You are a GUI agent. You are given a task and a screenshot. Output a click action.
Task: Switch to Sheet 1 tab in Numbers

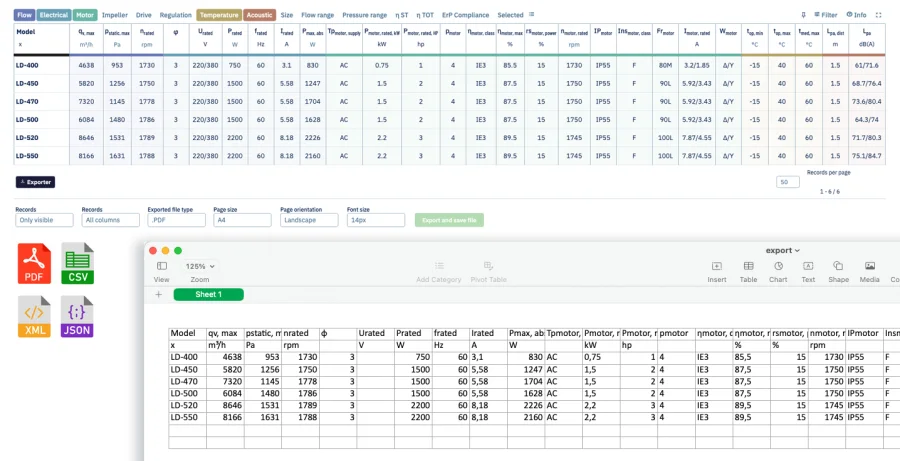tap(208, 295)
